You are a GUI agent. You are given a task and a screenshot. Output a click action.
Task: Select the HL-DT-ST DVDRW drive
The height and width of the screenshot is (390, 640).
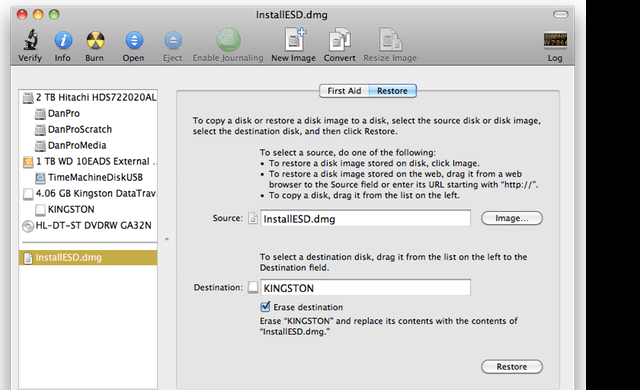[87, 226]
